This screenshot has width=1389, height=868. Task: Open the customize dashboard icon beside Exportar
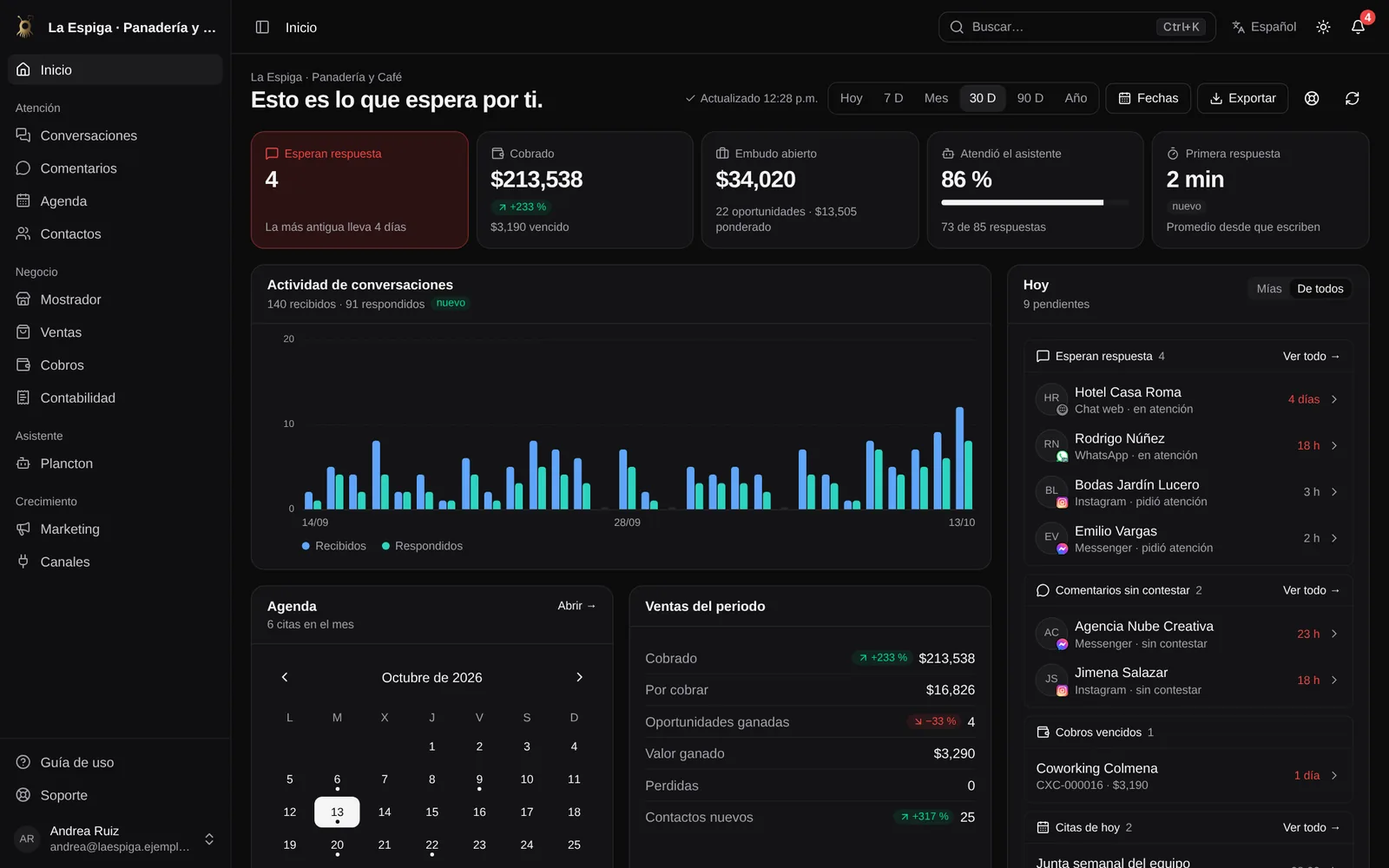(1312, 98)
